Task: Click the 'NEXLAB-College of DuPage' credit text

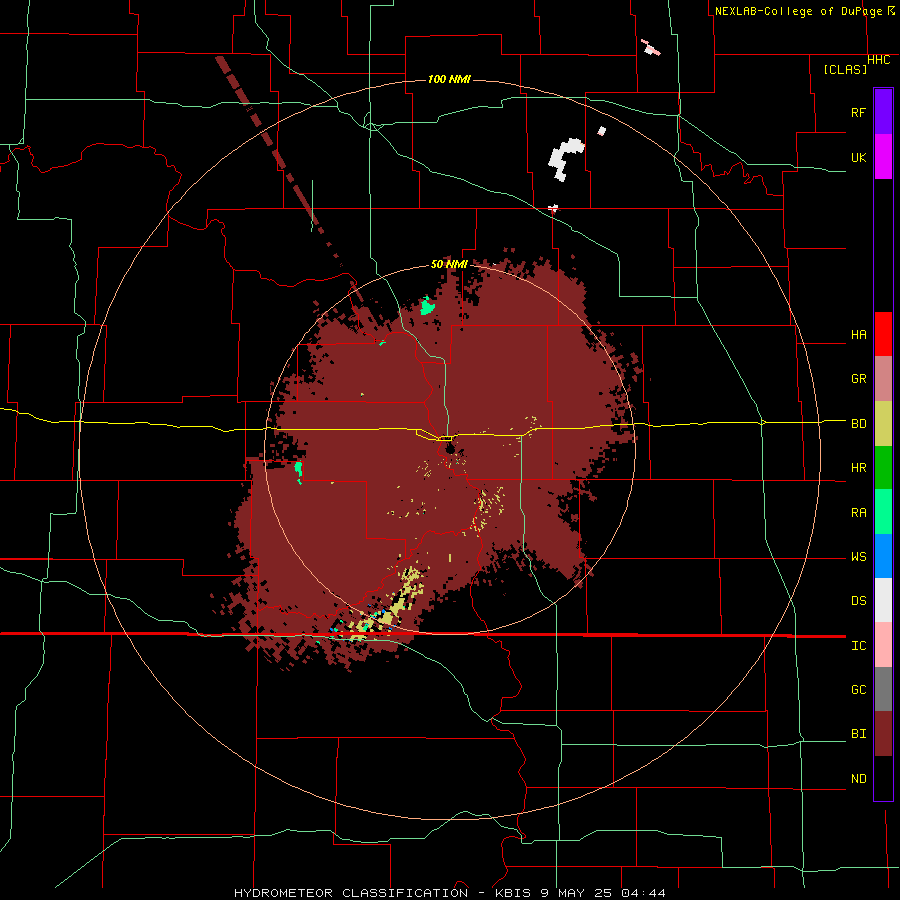Action: tap(798, 11)
